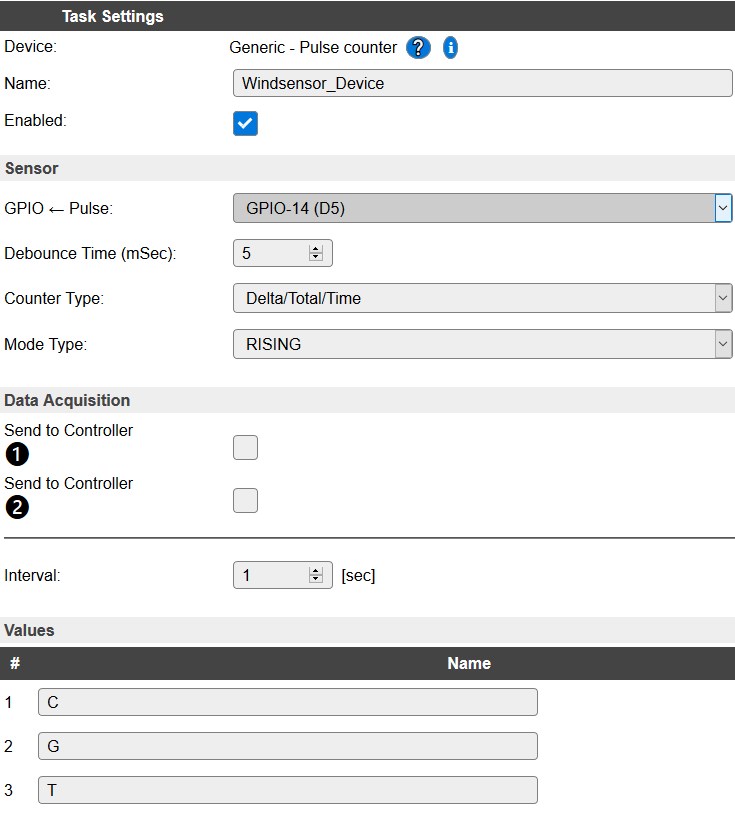Click the blue info icon beside Pulse counter
This screenshot has width=735, height=816.
pos(450,48)
